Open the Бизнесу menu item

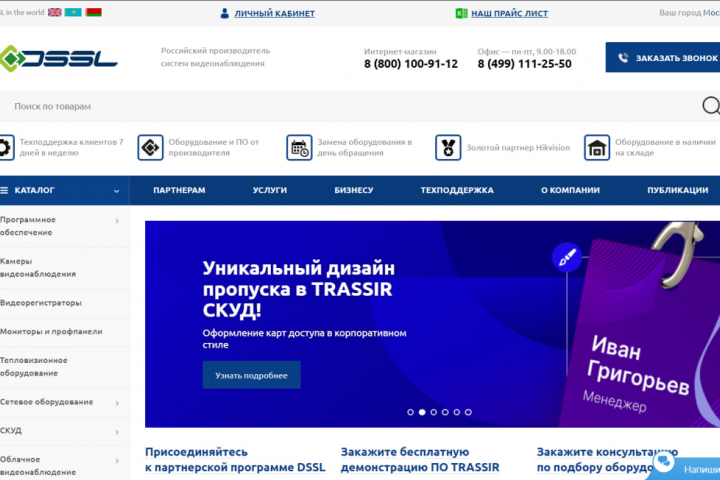354,190
